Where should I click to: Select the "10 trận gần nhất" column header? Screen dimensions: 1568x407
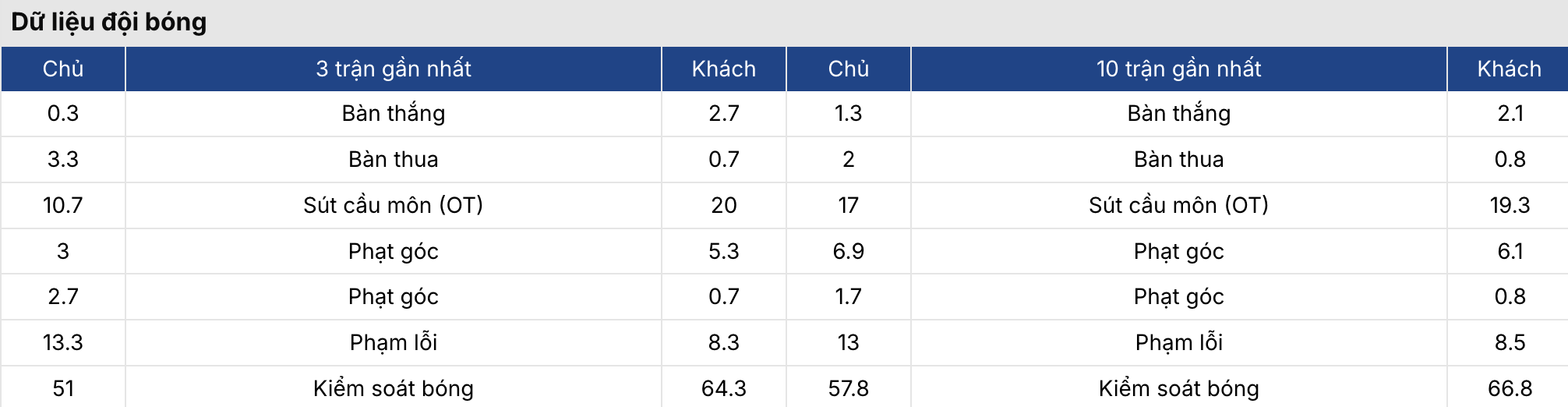[x=1178, y=69]
